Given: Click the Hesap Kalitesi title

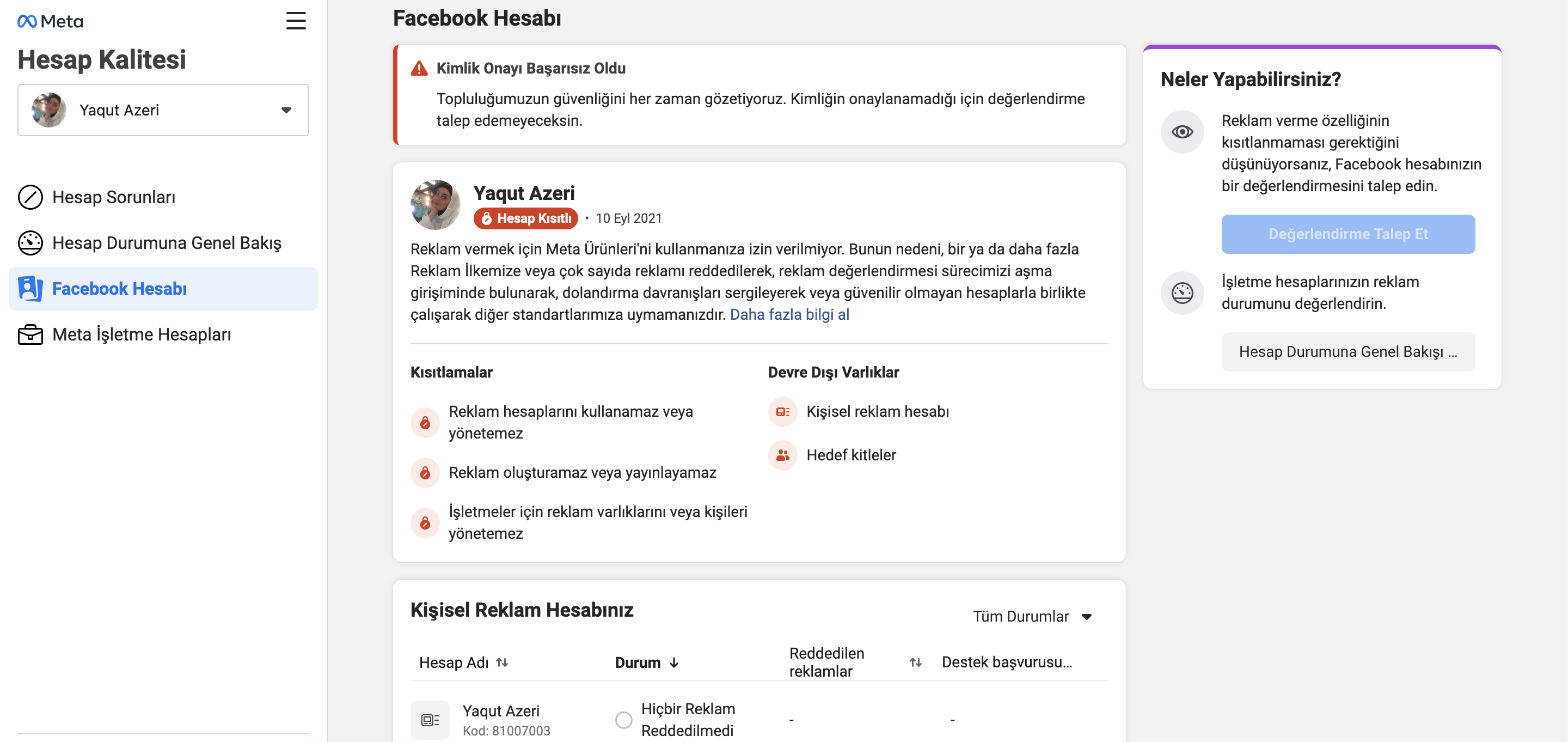Looking at the screenshot, I should tap(102, 60).
